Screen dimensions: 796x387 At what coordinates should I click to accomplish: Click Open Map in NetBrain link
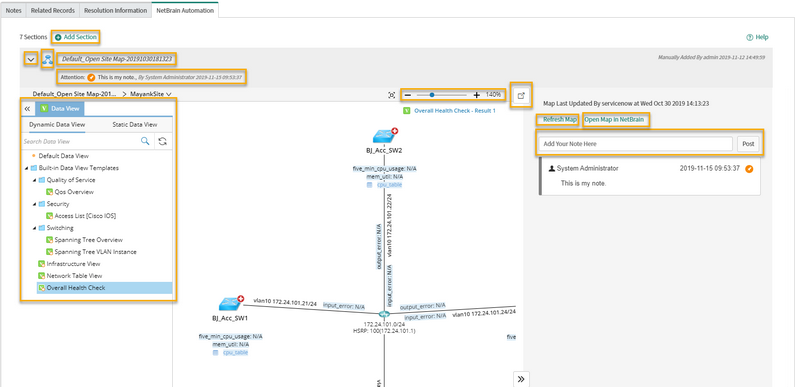(614, 120)
